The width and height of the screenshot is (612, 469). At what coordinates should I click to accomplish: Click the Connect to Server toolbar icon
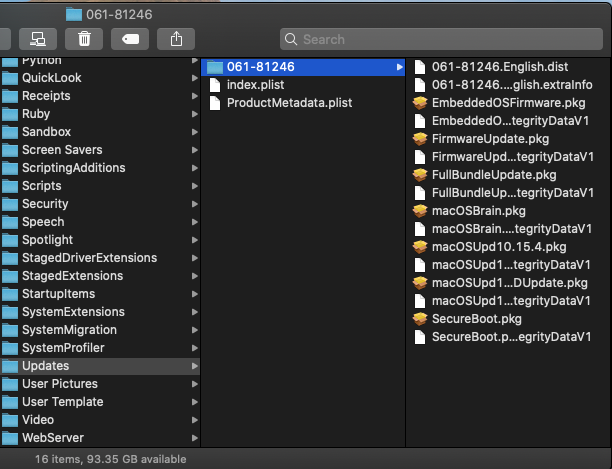click(x=38, y=39)
